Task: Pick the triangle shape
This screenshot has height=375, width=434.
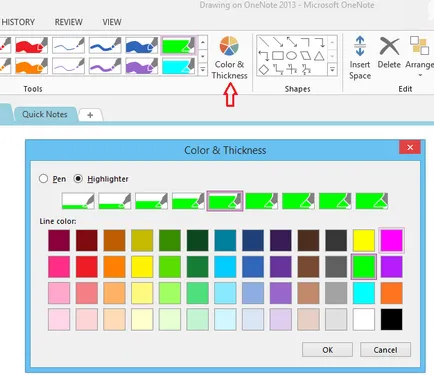Action: pyautogui.click(x=319, y=56)
